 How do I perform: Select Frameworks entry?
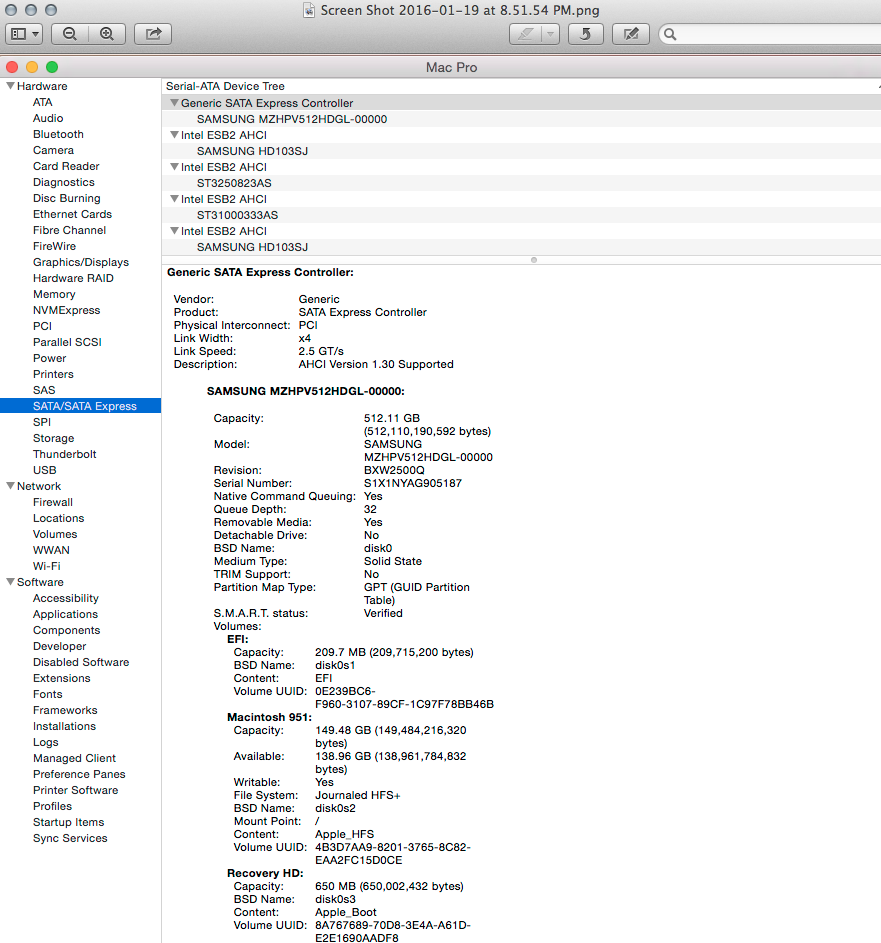[x=65, y=710]
